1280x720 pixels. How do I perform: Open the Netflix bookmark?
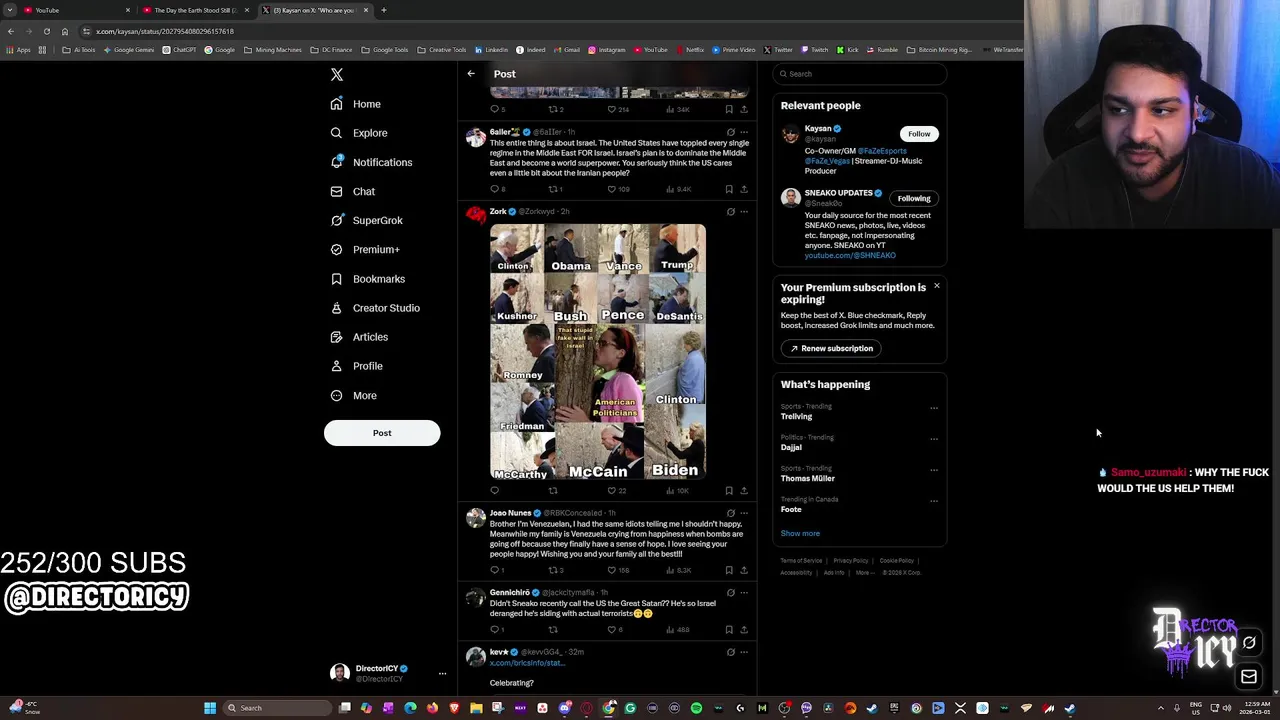pyautogui.click(x=690, y=50)
